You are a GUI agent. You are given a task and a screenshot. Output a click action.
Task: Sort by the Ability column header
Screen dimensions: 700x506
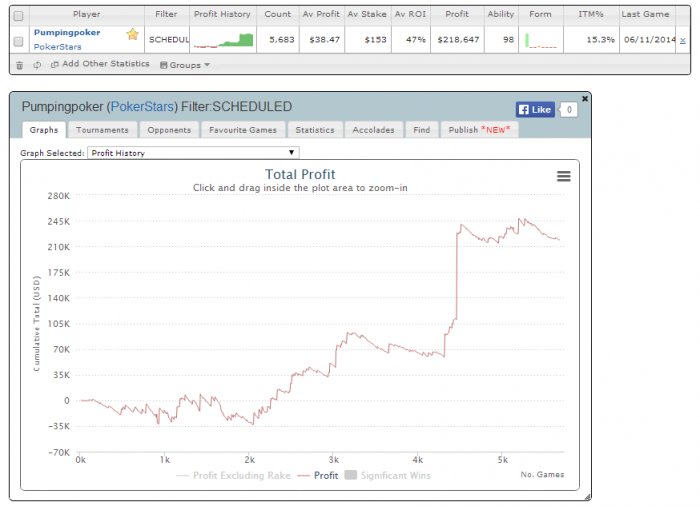click(501, 14)
